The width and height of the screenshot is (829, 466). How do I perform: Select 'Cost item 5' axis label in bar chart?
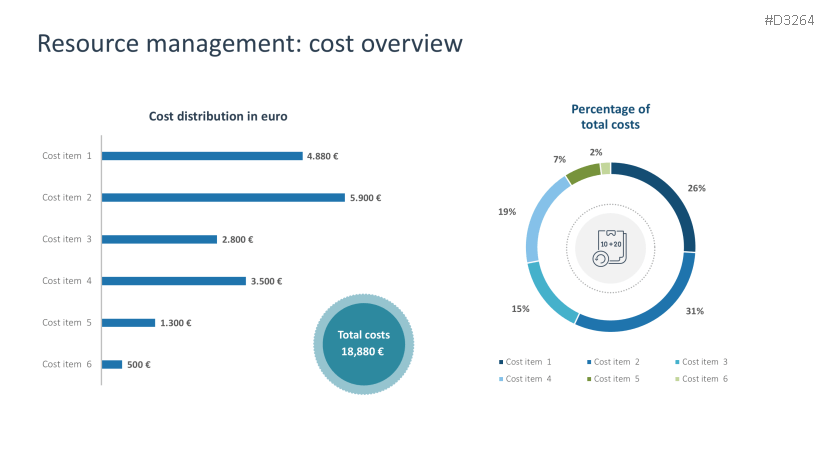pyautogui.click(x=67, y=323)
